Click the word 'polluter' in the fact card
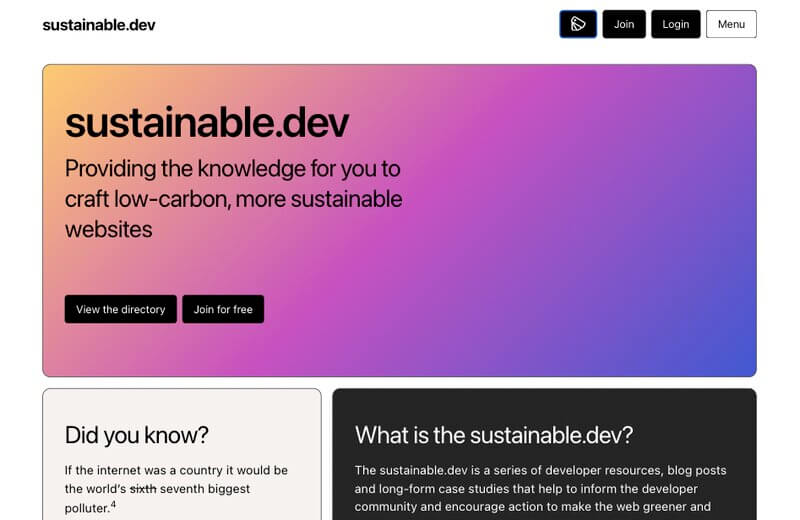Viewport: 800px width, 520px height. (x=86, y=508)
